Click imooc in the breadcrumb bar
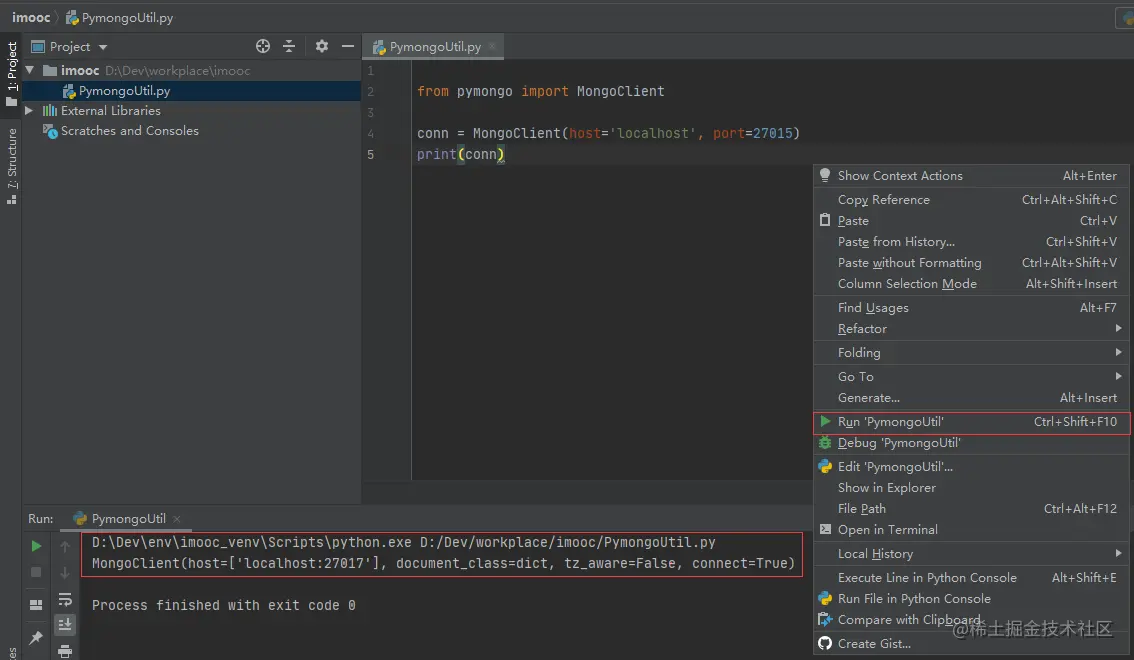The height and width of the screenshot is (660, 1134). (x=31, y=17)
